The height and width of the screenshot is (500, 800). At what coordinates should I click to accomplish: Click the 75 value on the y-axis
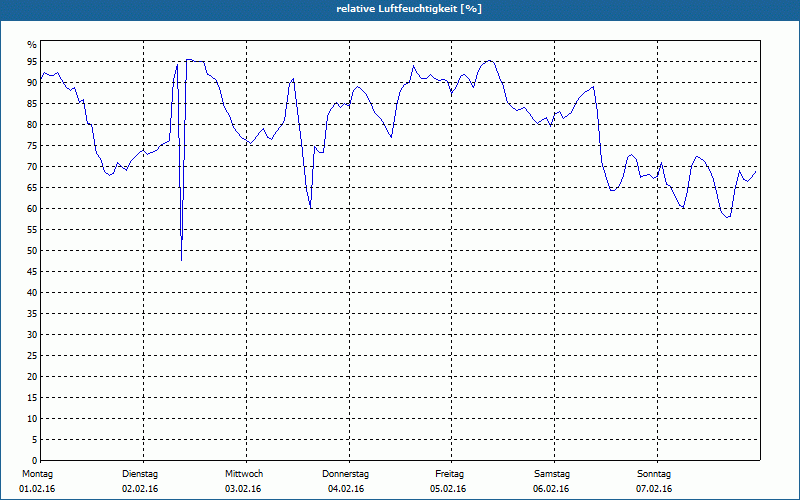pos(32,145)
